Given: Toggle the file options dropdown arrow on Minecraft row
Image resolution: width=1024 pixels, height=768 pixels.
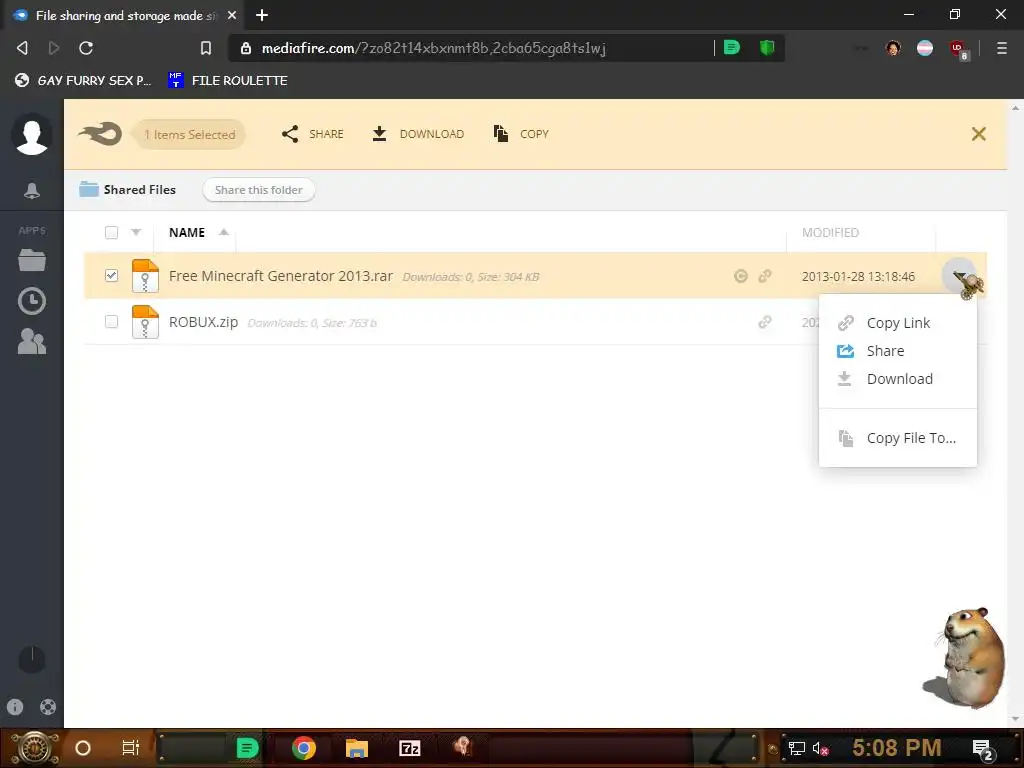Looking at the screenshot, I should click(x=959, y=276).
